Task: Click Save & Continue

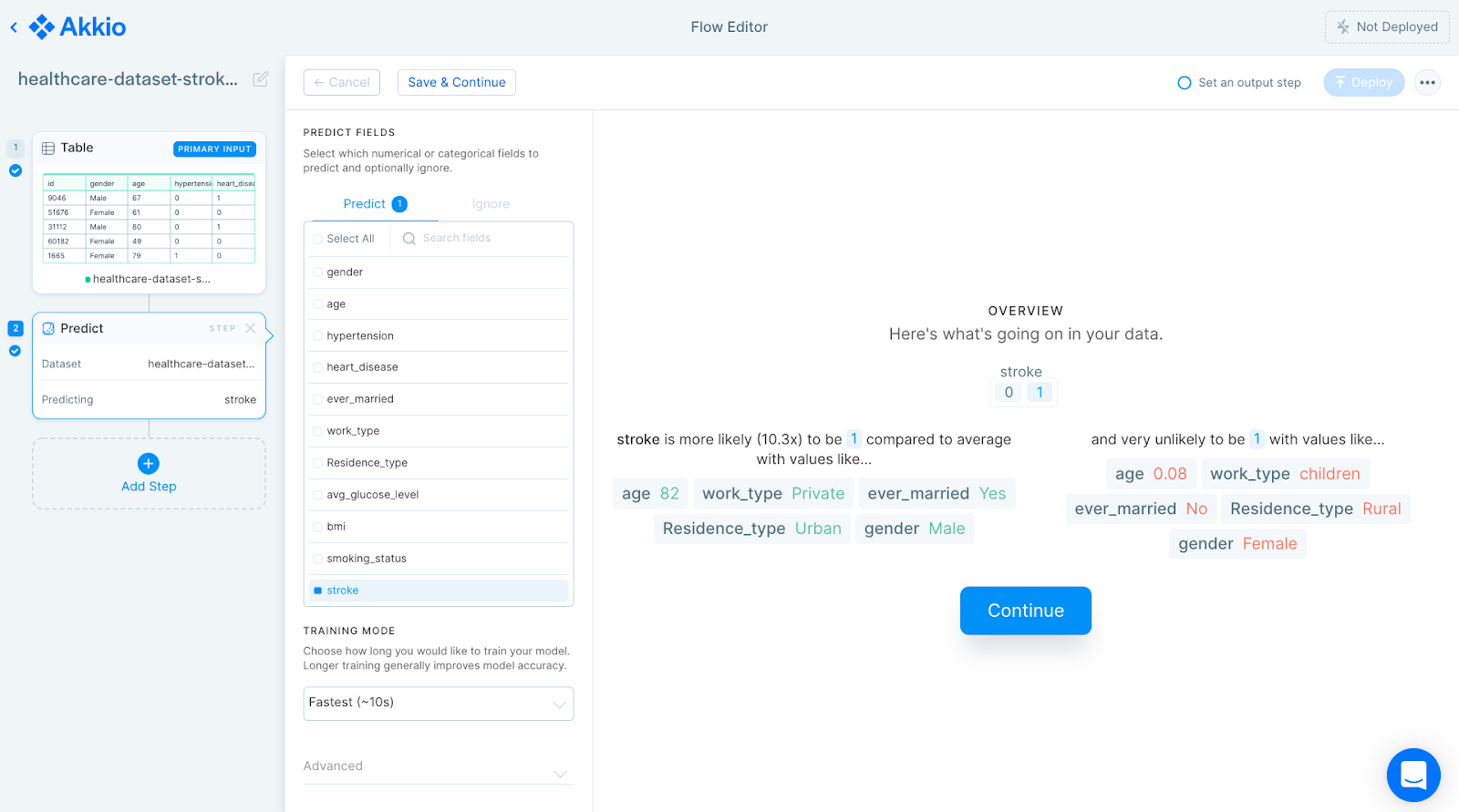Action: point(457,82)
